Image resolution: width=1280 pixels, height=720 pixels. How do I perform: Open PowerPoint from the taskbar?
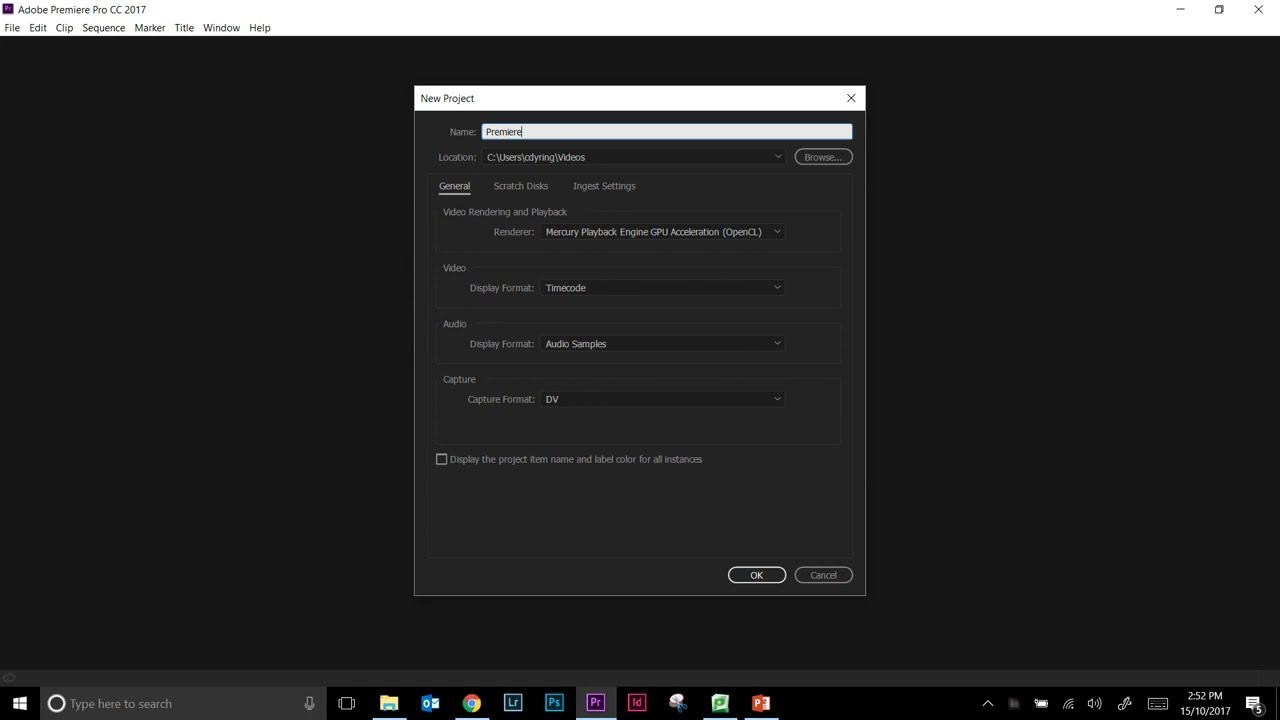(761, 703)
